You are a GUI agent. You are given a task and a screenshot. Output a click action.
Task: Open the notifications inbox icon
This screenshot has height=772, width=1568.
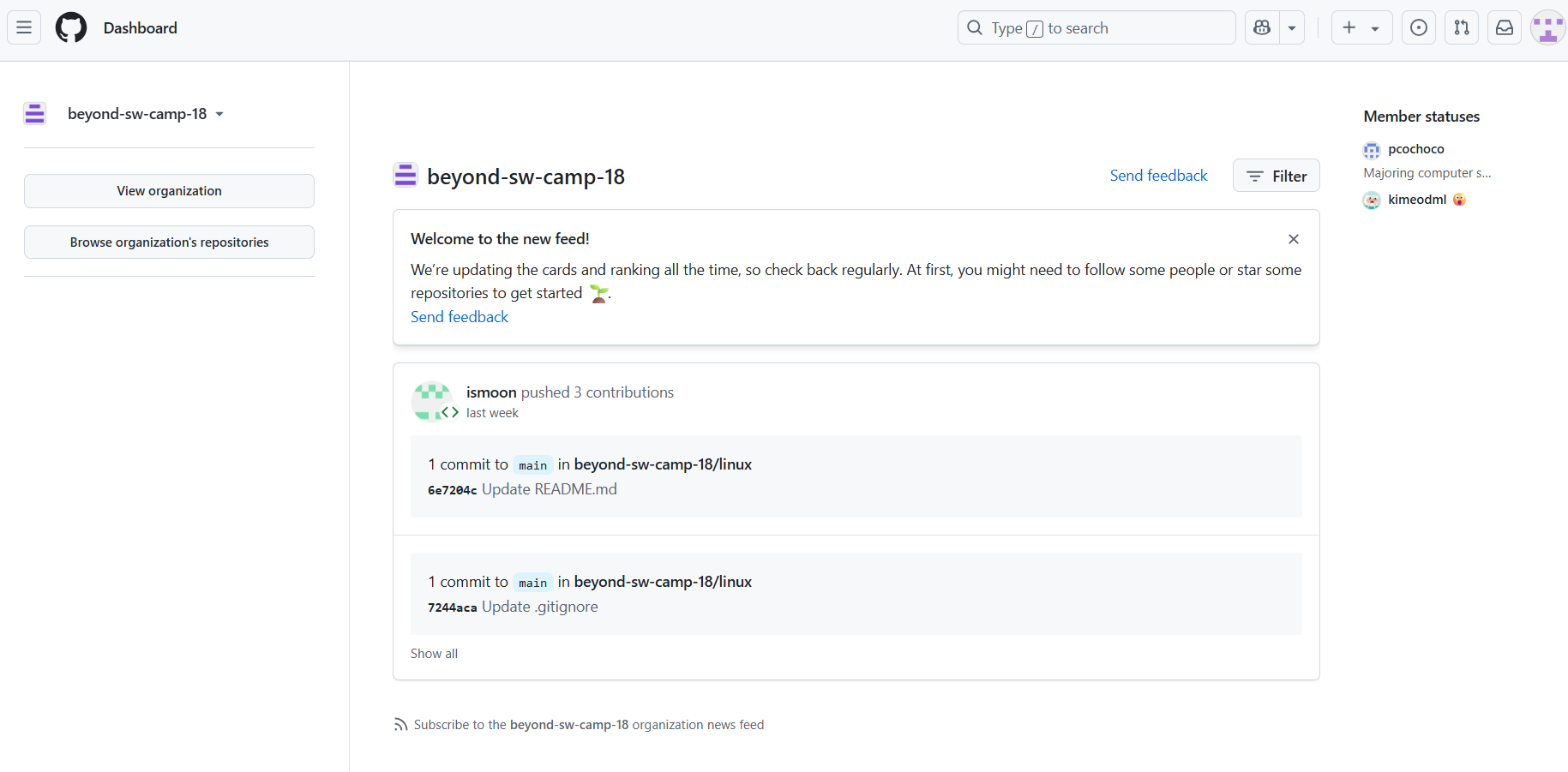[x=1505, y=28]
